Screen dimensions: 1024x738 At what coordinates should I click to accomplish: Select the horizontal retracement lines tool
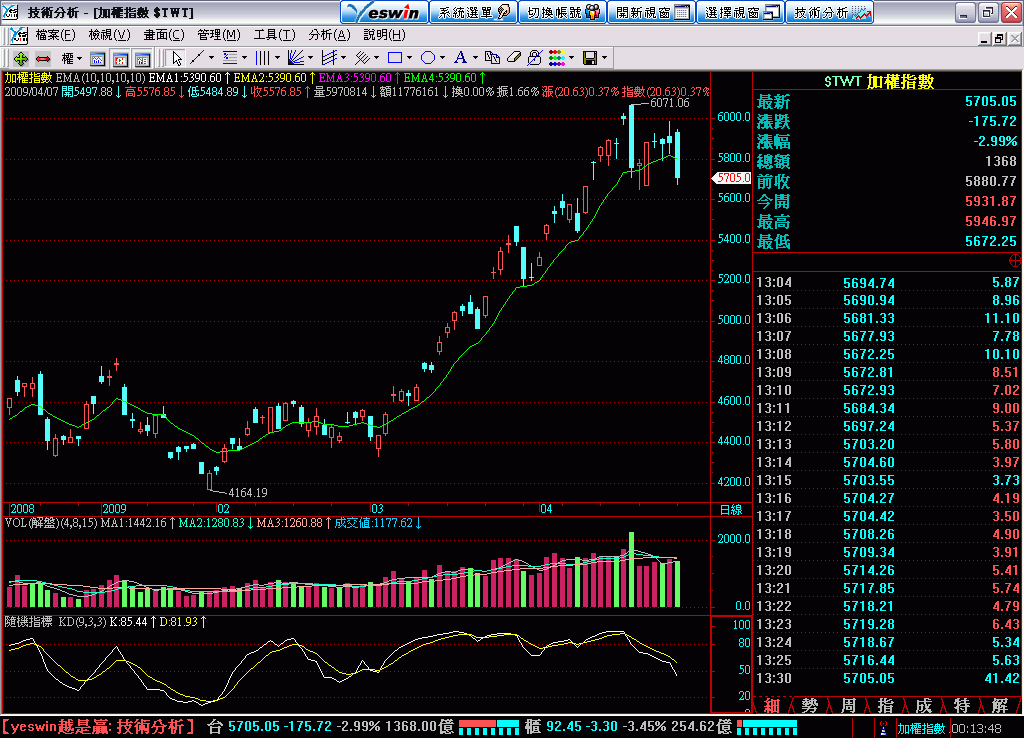(x=230, y=58)
